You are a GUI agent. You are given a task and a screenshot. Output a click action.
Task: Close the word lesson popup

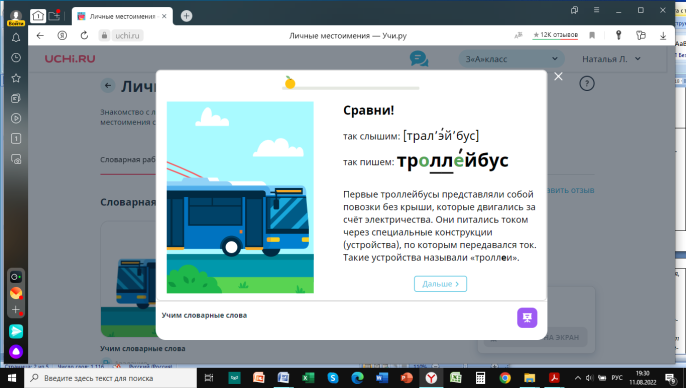coord(558,77)
